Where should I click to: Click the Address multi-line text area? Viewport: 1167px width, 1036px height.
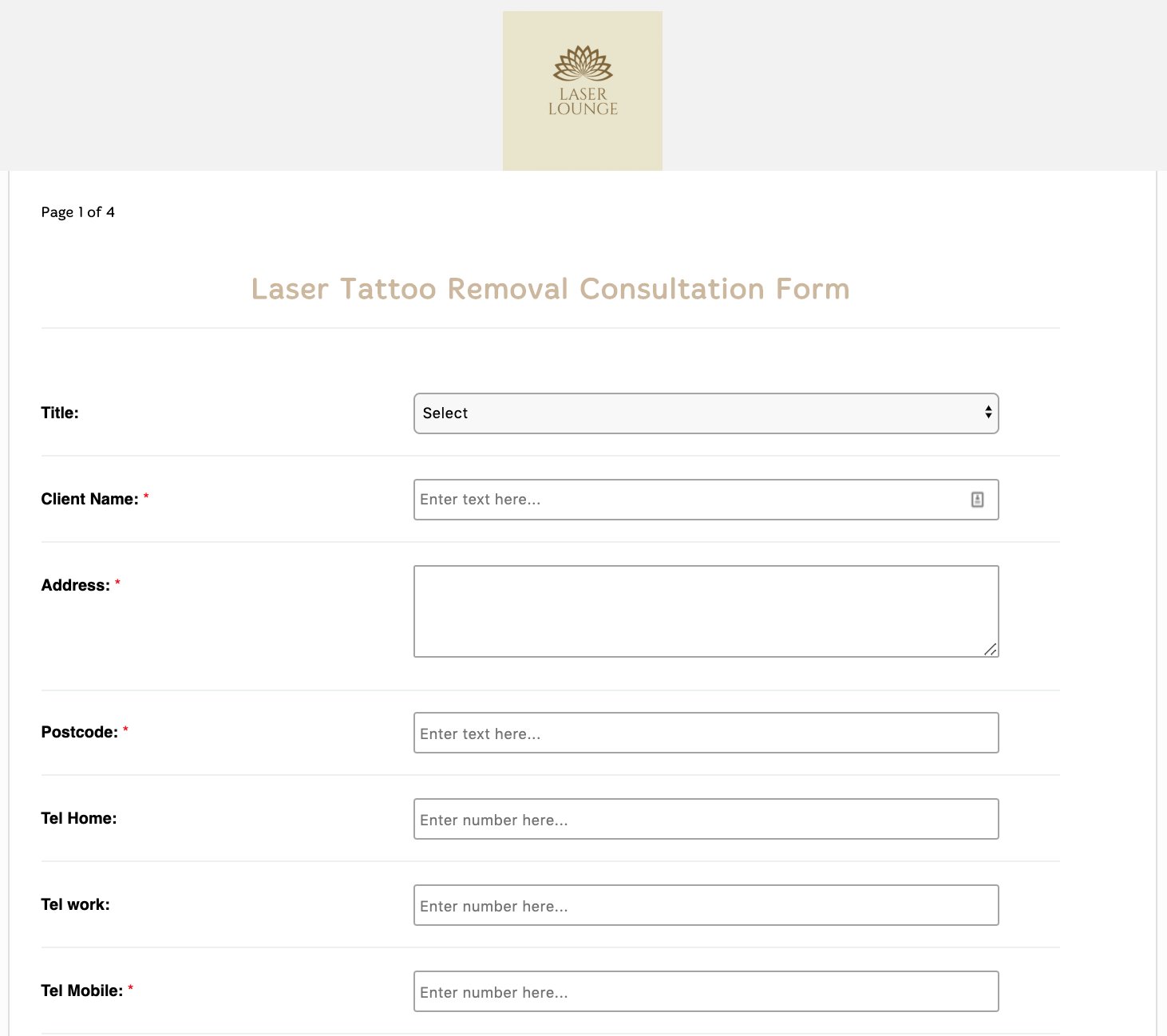[x=706, y=611]
